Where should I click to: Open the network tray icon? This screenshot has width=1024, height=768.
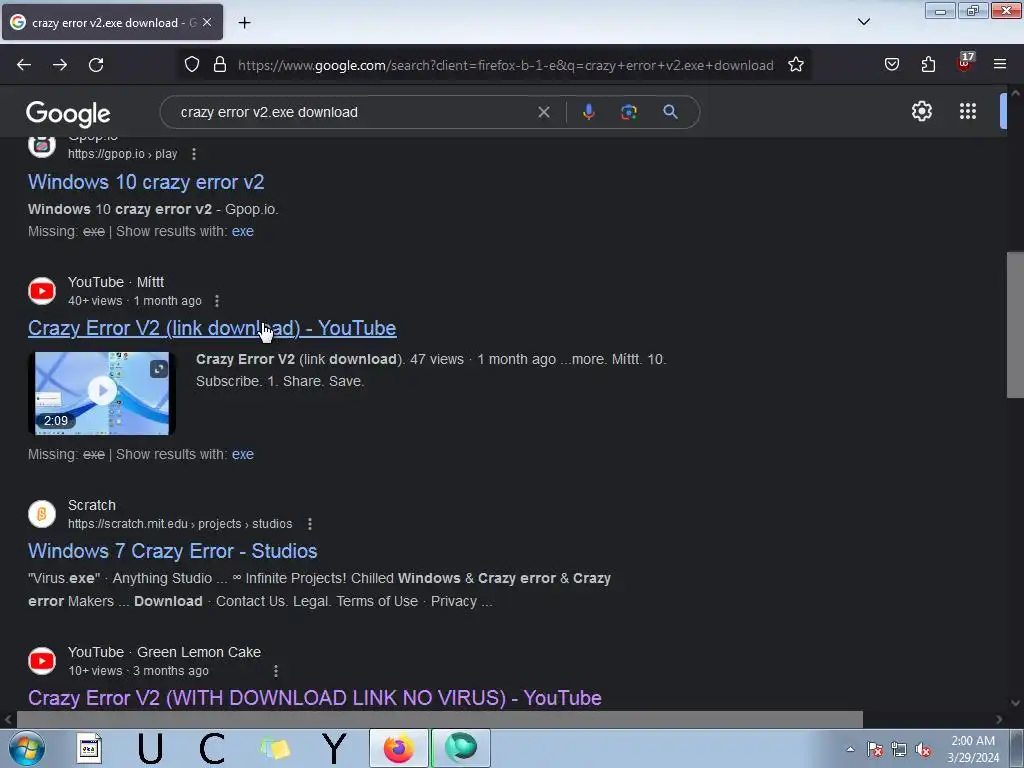(899, 750)
